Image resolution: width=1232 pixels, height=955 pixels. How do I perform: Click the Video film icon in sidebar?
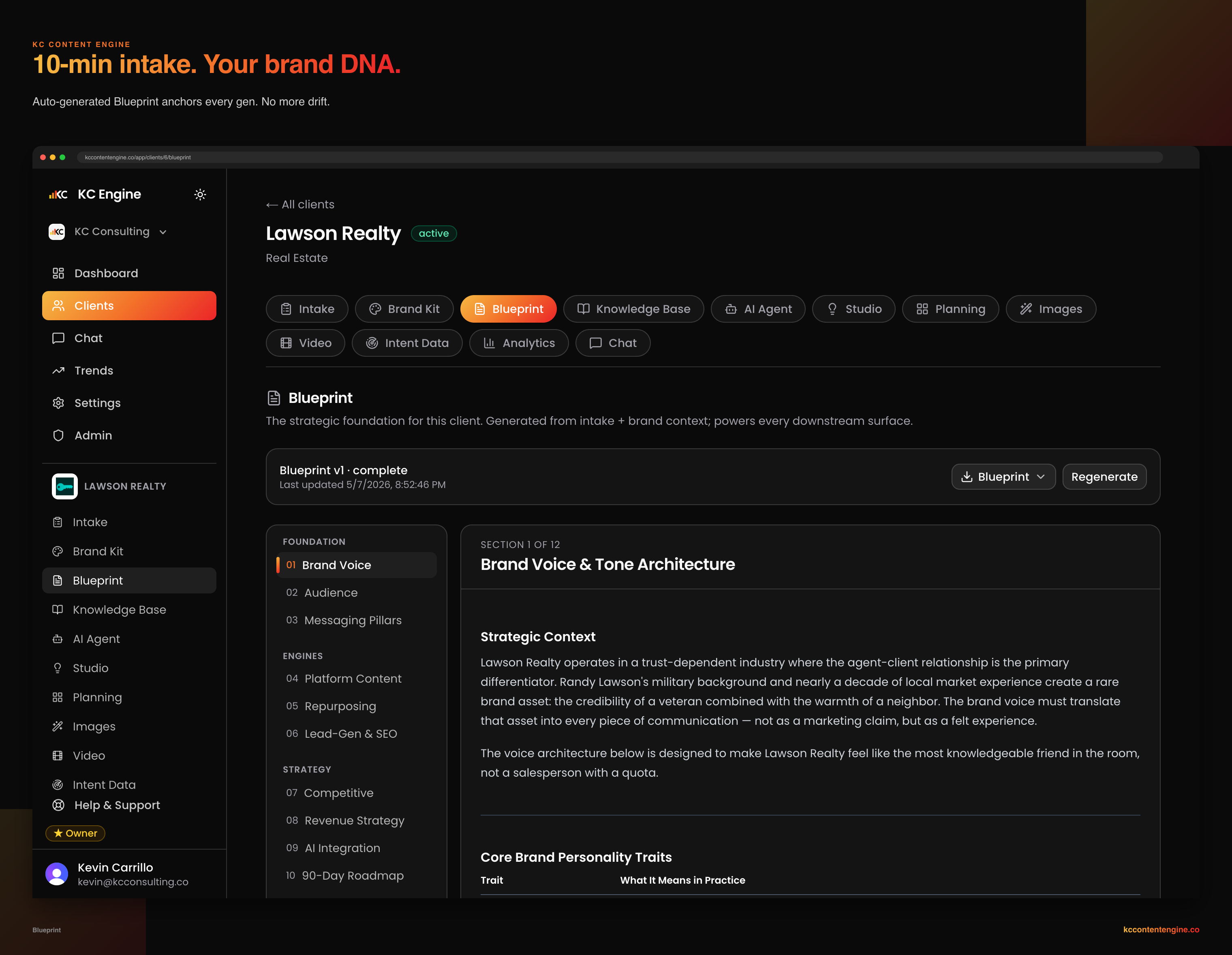pyautogui.click(x=58, y=756)
